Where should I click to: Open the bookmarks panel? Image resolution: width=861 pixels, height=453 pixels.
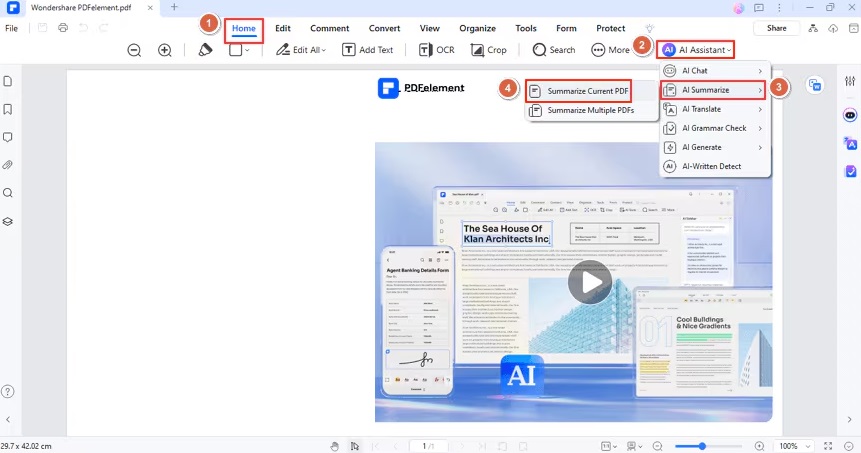point(8,109)
